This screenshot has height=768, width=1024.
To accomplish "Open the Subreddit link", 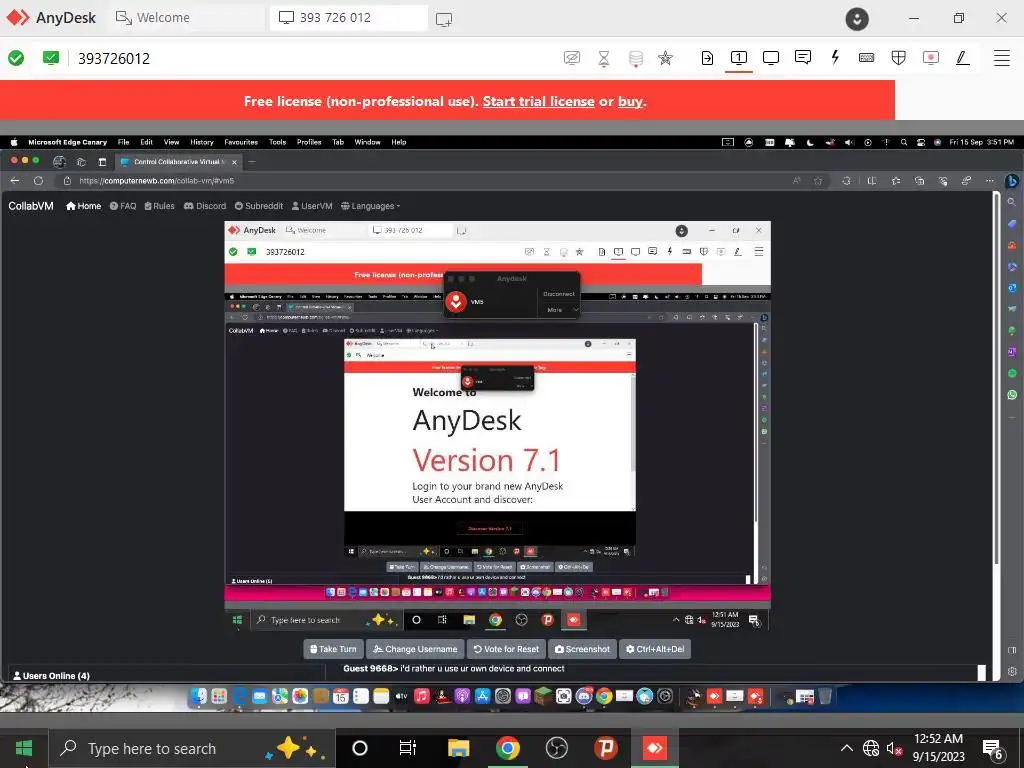I will pyautogui.click(x=259, y=206).
